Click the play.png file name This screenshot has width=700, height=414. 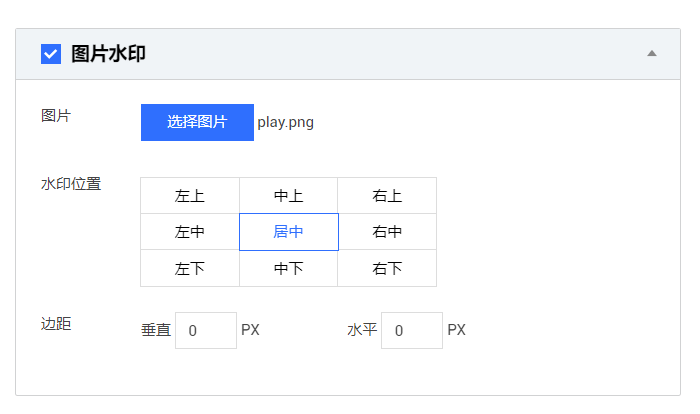[x=286, y=122]
